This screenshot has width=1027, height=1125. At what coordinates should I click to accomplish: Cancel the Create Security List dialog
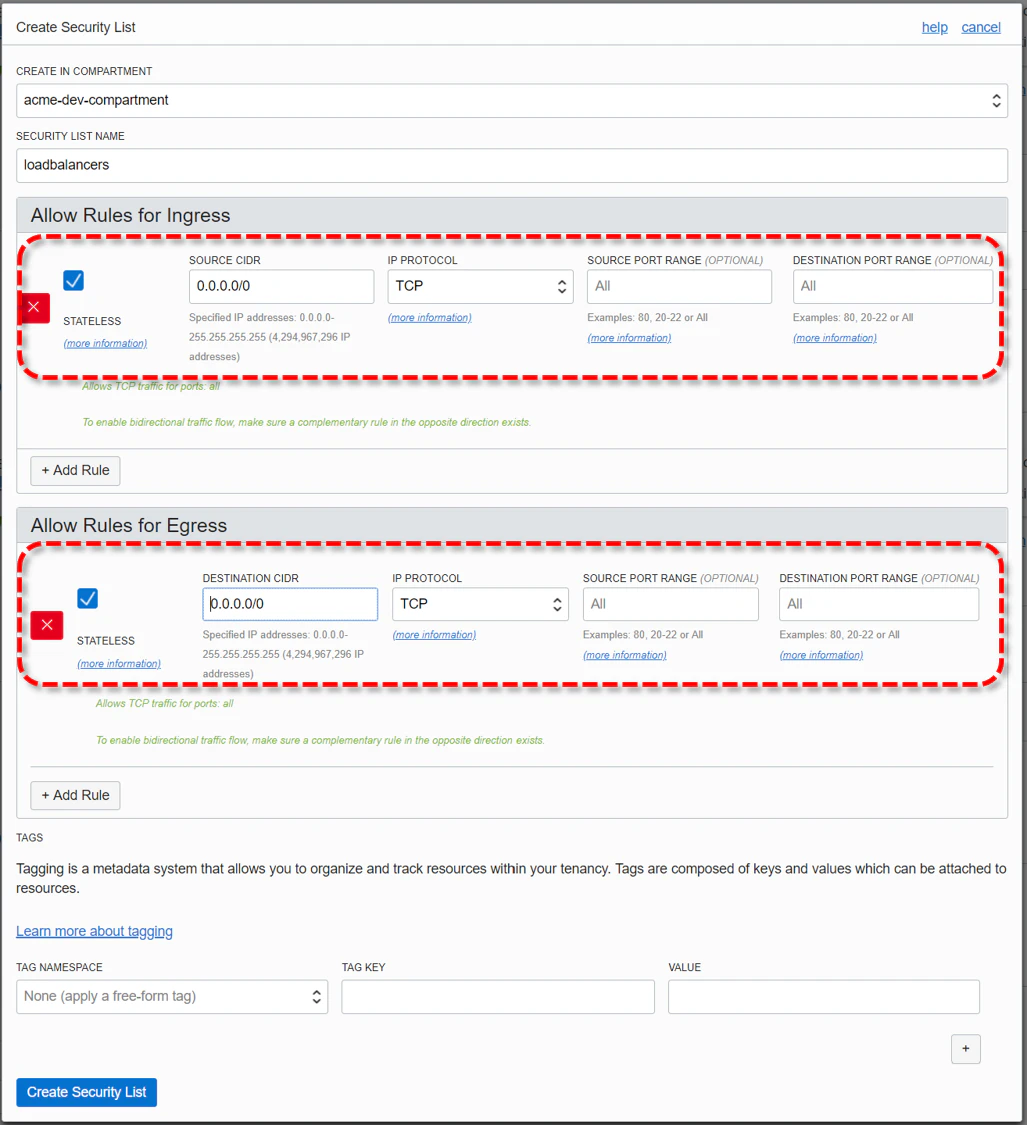(x=981, y=27)
